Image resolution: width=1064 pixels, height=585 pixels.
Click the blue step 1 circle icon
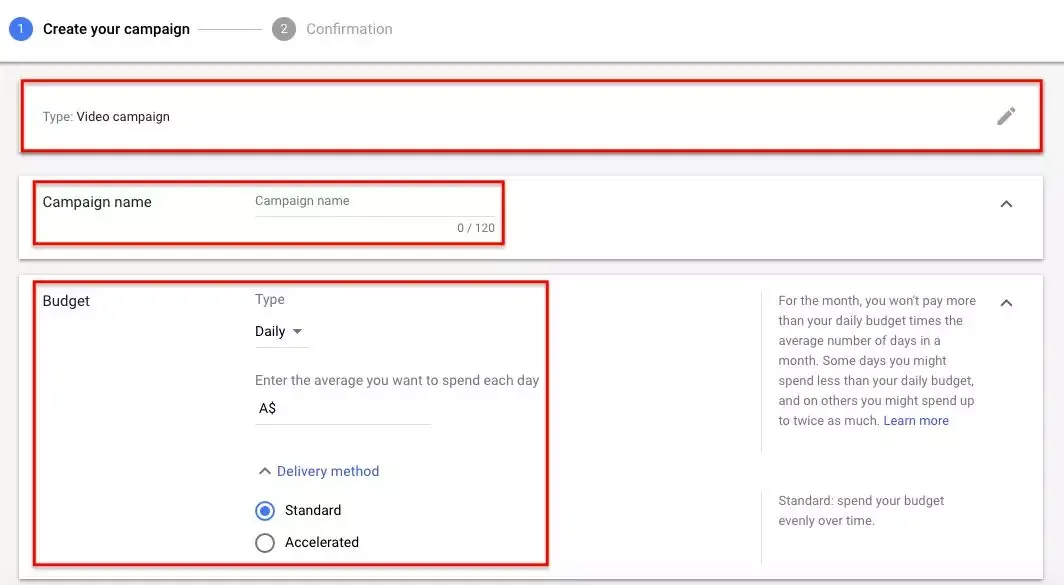20,29
